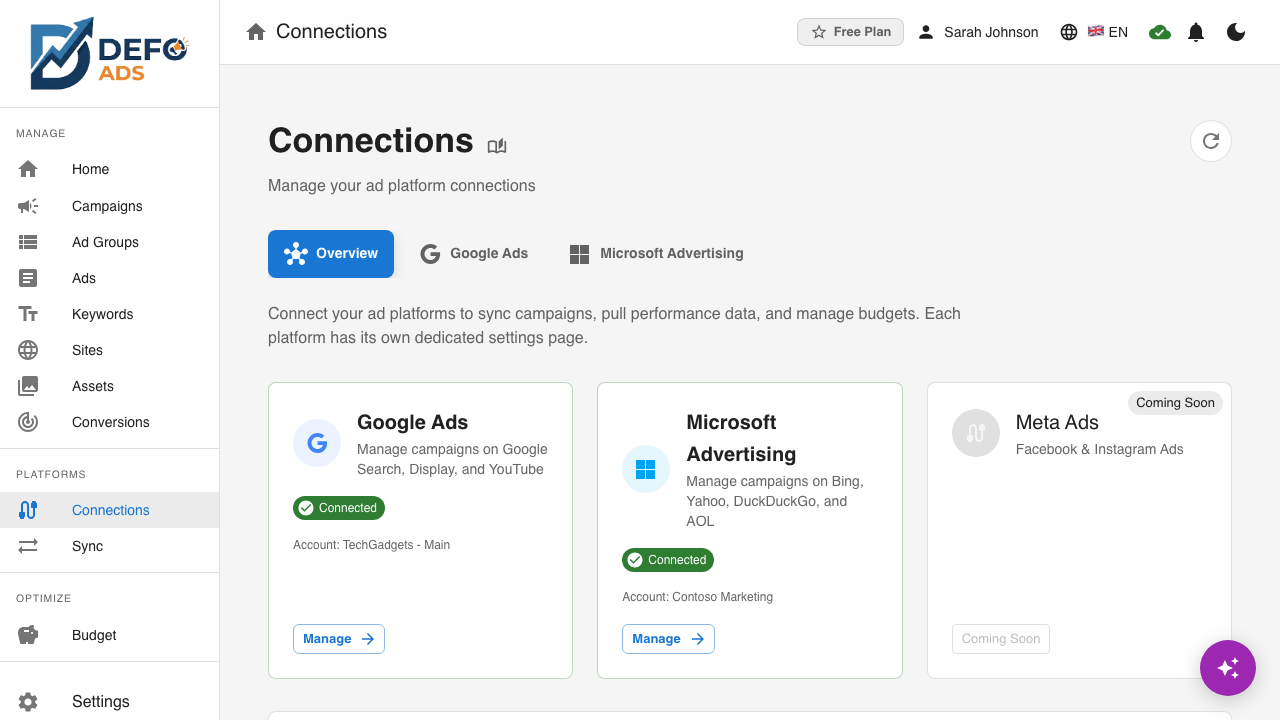The image size is (1280, 720).
Task: Switch to the Microsoft Advertising tab
Action: click(656, 254)
